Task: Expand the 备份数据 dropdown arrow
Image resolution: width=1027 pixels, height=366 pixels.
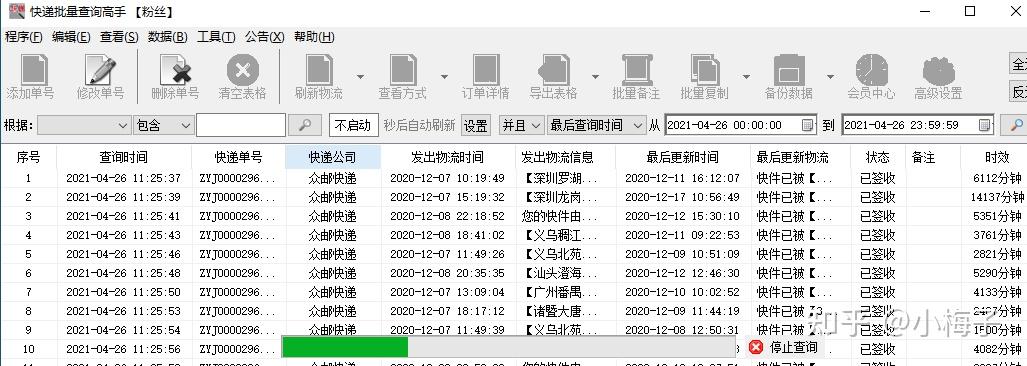Action: [831, 76]
